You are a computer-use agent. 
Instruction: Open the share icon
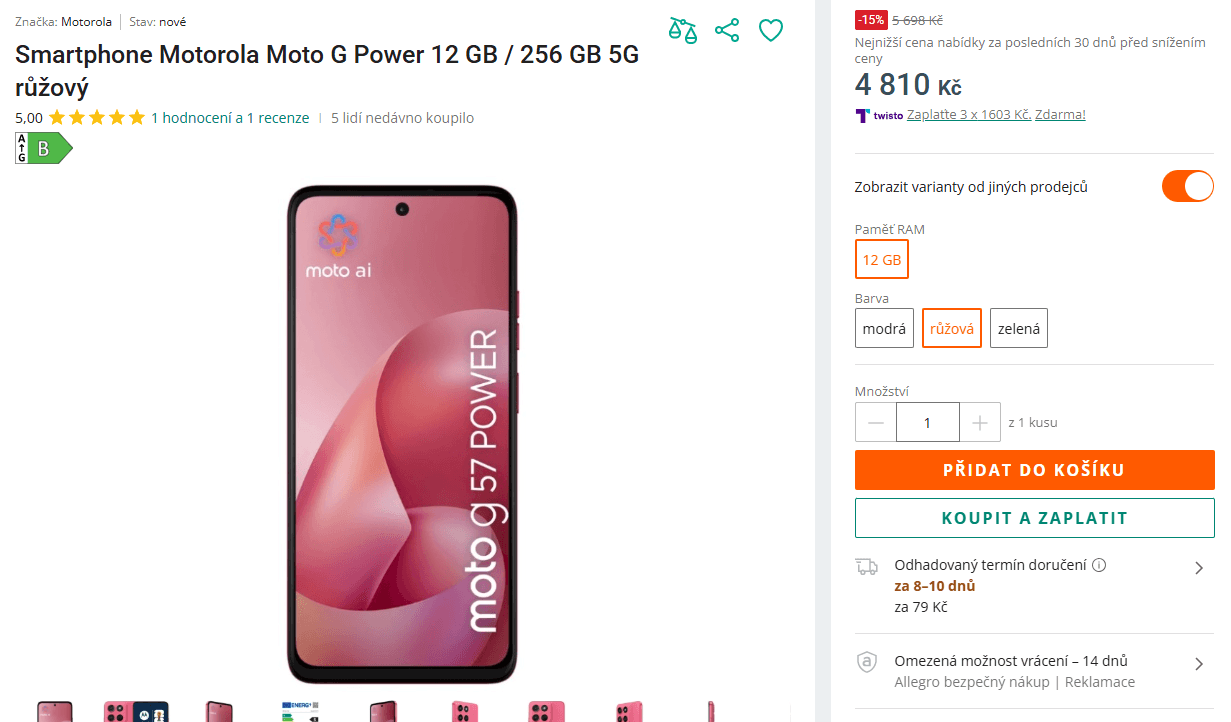click(726, 30)
